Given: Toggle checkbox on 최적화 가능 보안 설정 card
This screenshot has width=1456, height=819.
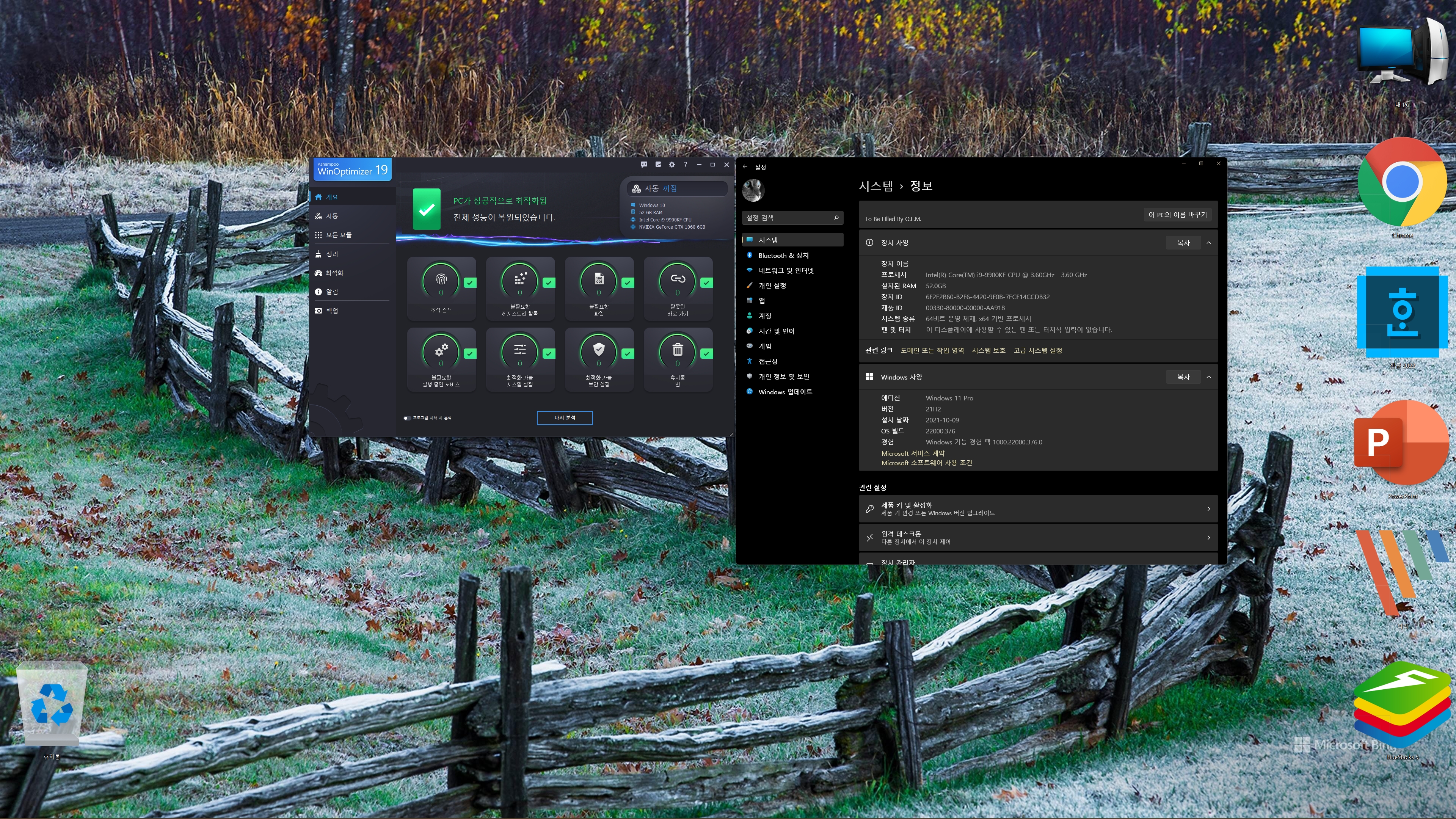Looking at the screenshot, I should click(628, 353).
